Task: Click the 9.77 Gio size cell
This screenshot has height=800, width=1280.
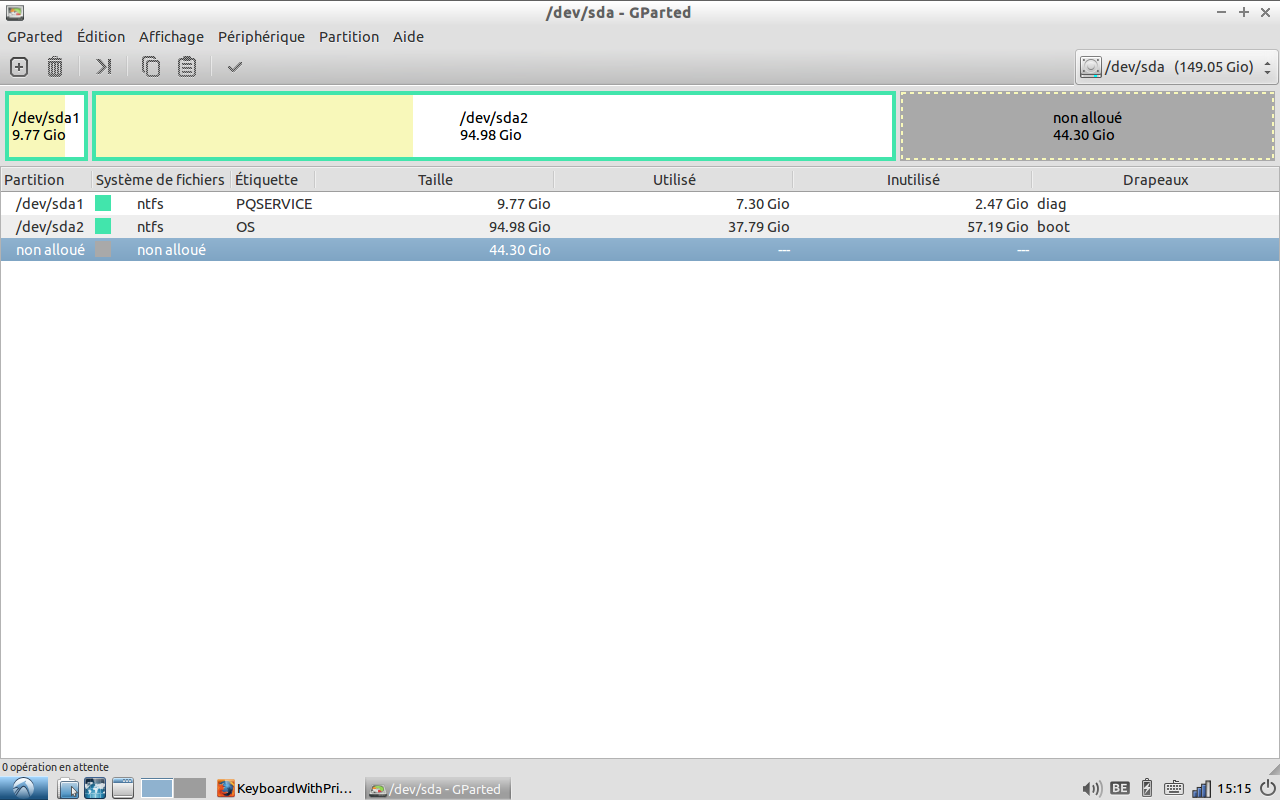Action: 523,204
